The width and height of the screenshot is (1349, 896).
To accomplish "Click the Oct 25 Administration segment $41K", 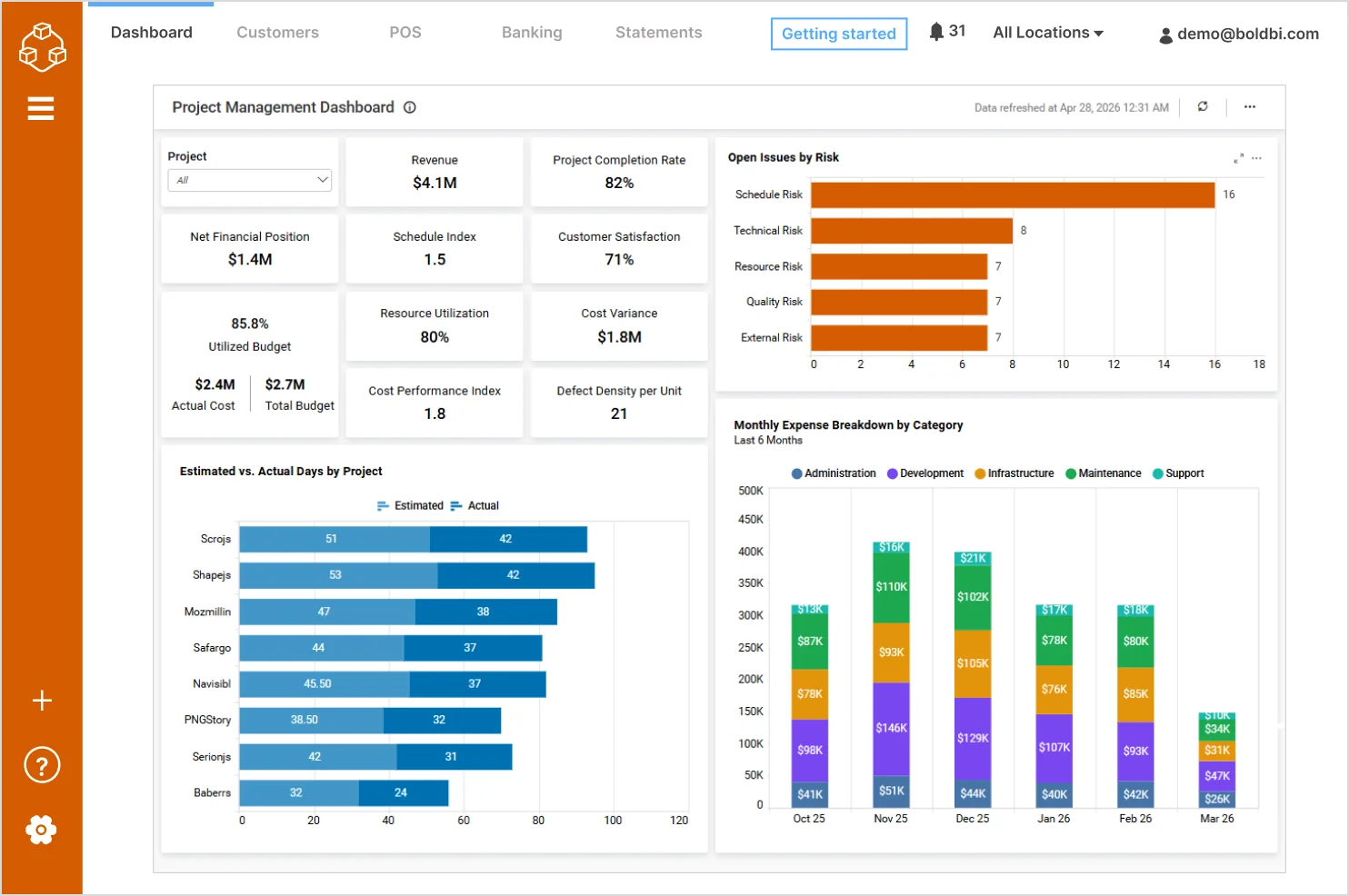I will click(x=810, y=795).
